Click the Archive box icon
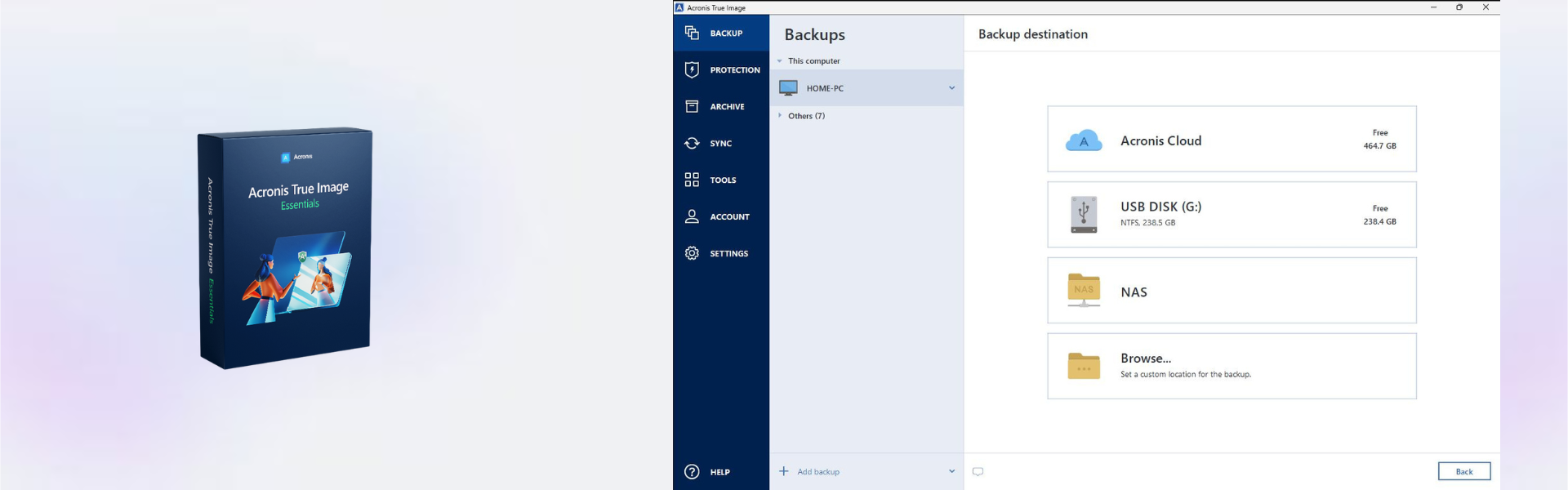The width and height of the screenshot is (1568, 490). pyautogui.click(x=692, y=106)
